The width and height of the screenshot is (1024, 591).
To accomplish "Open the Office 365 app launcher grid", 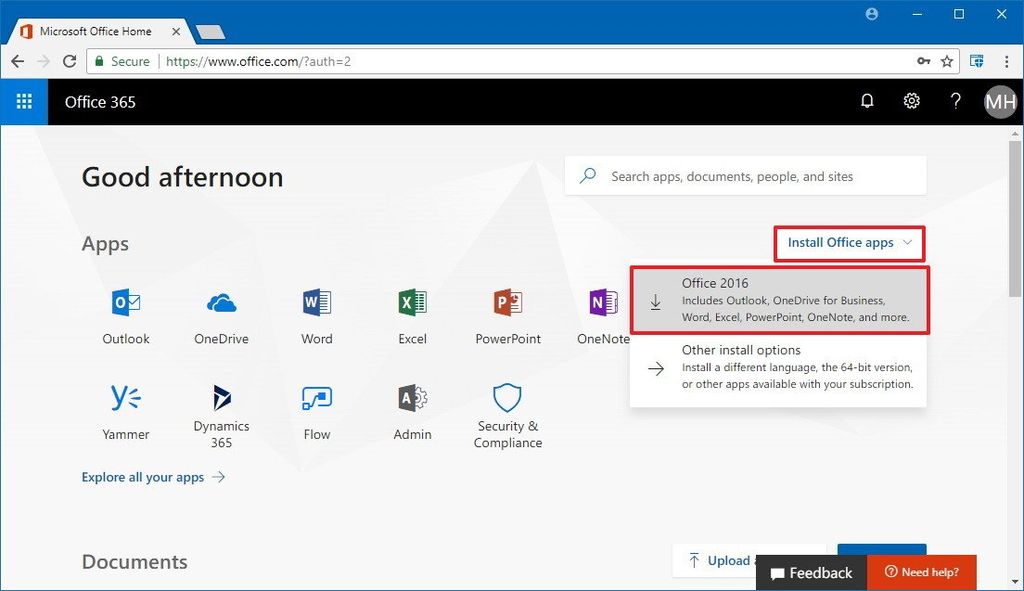I will [22, 101].
